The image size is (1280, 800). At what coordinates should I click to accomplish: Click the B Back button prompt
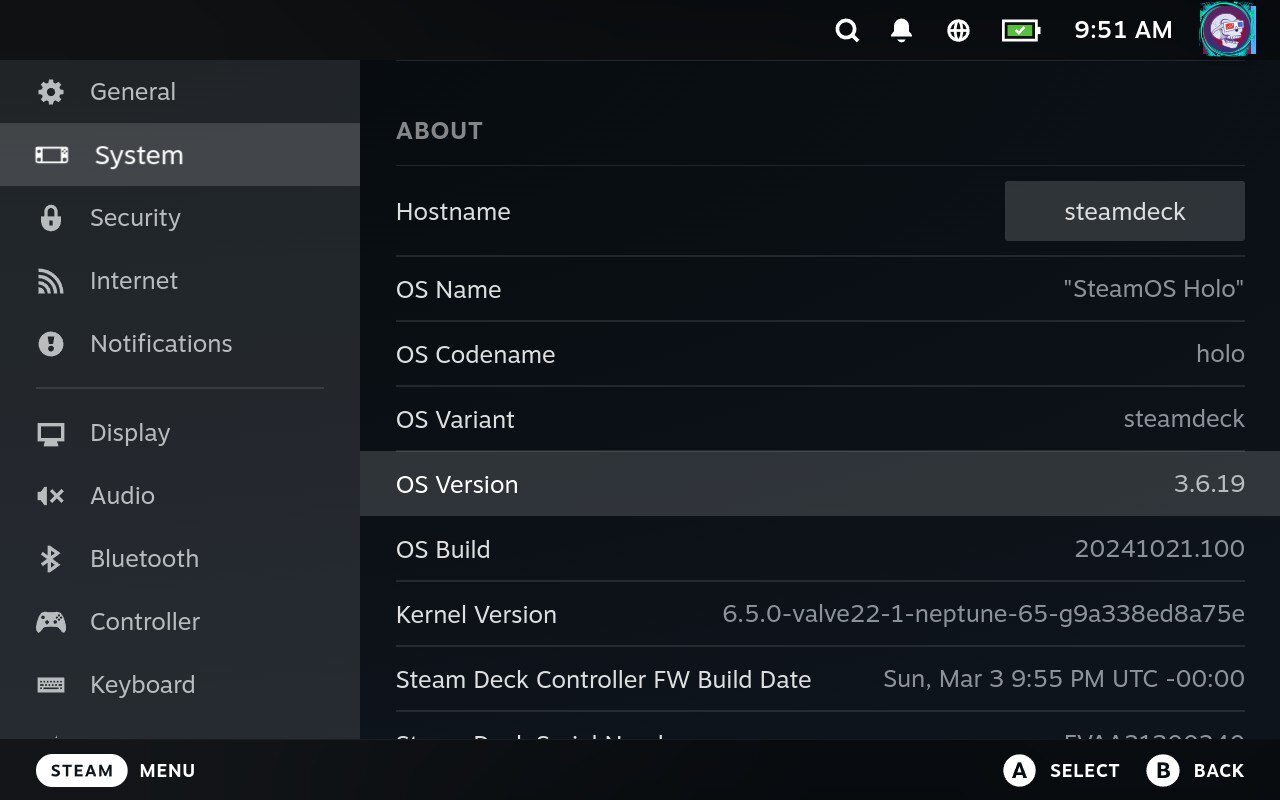click(x=1196, y=770)
